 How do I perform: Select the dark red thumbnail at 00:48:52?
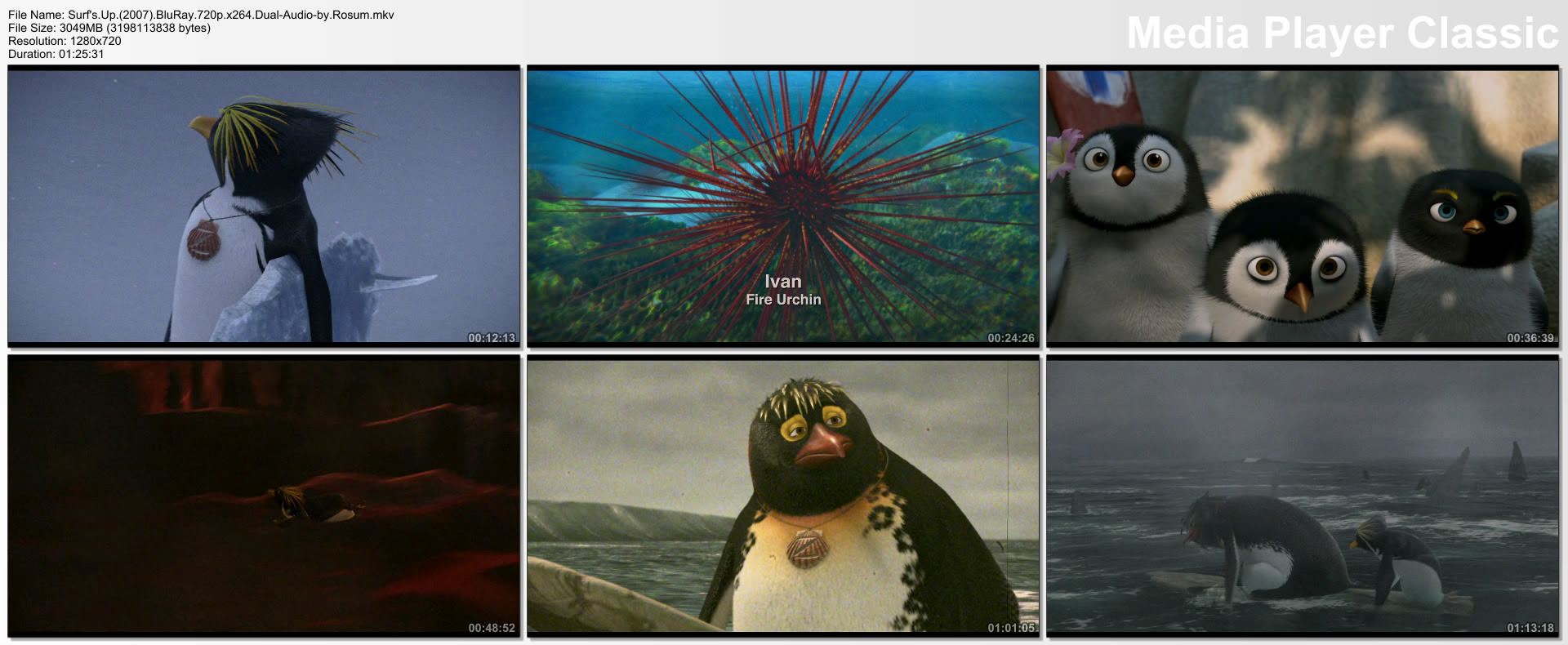point(264,496)
